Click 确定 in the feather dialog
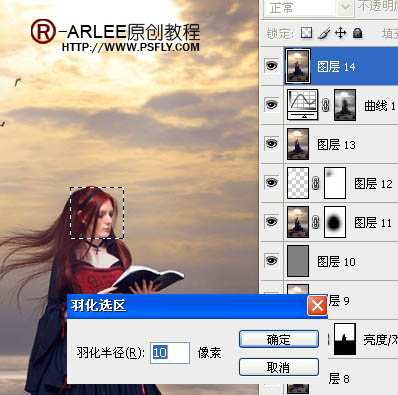398x395 pixels. click(279, 339)
